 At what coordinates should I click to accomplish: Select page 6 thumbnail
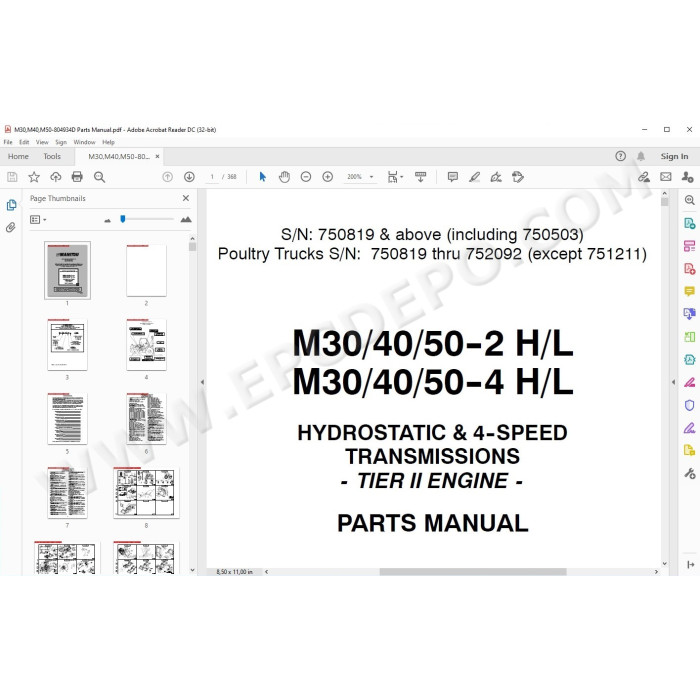pos(146,418)
